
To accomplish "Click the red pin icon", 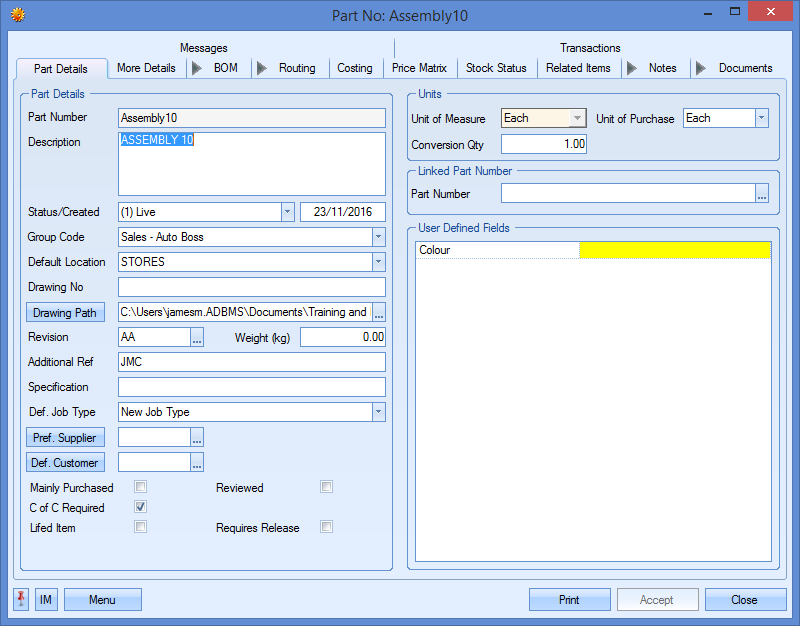I will pyautogui.click(x=22, y=599).
